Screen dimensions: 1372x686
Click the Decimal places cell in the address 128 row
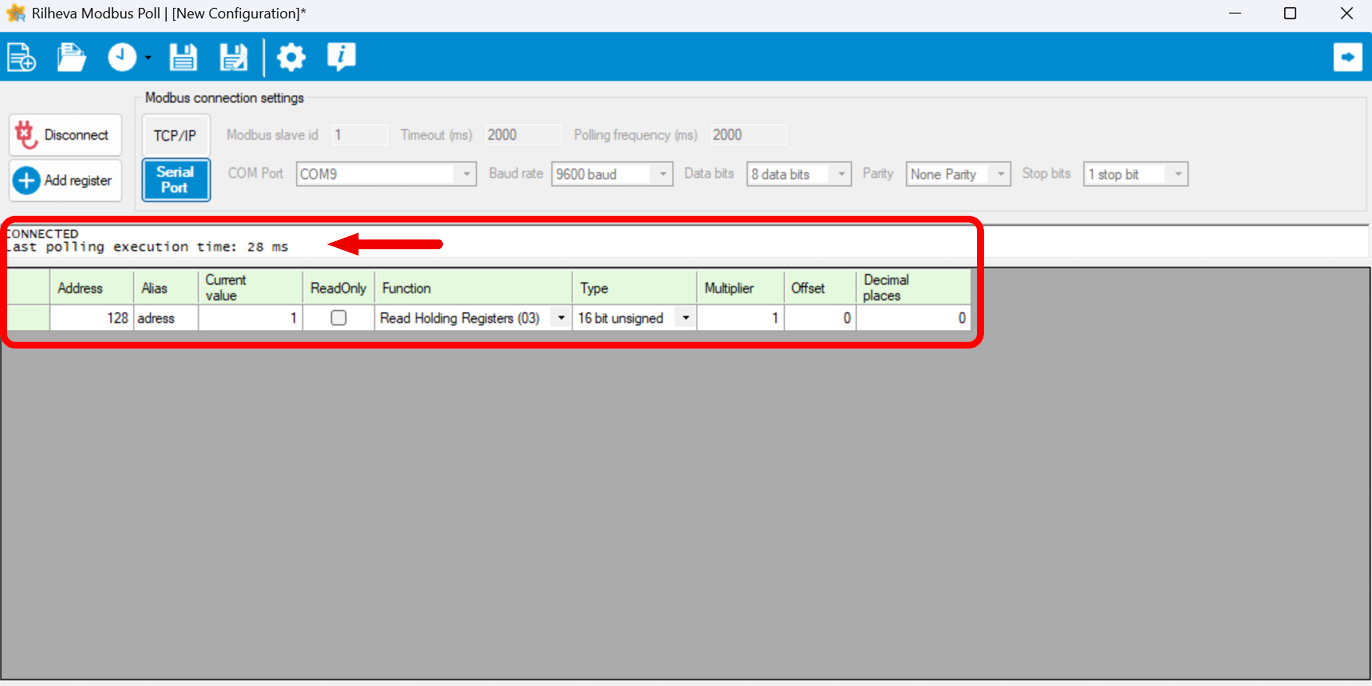[913, 318]
